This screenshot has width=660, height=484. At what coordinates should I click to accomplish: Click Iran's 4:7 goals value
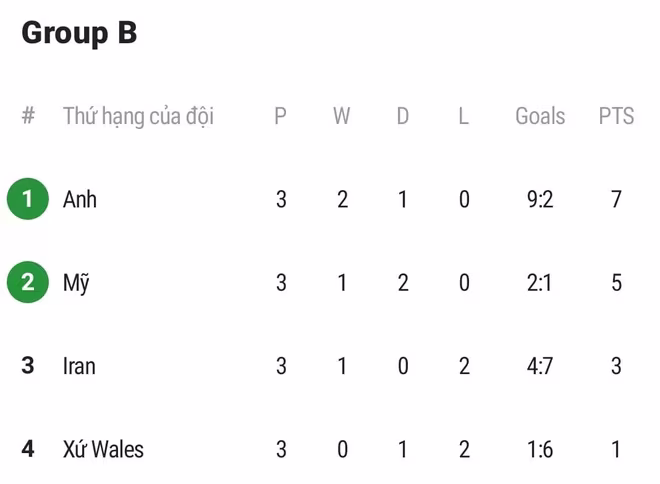pyautogui.click(x=540, y=366)
